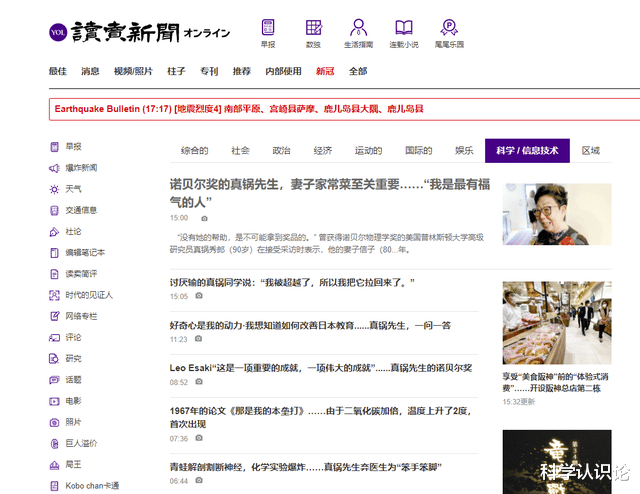This screenshot has height=494, width=640.
Task: Open the 消息 navigation menu item
Action: point(90,71)
